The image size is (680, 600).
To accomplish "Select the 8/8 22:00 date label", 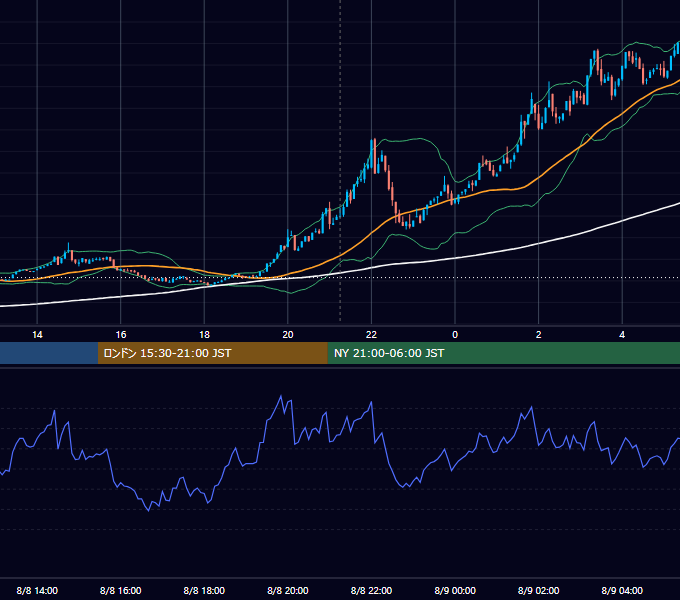I will 371,590.
